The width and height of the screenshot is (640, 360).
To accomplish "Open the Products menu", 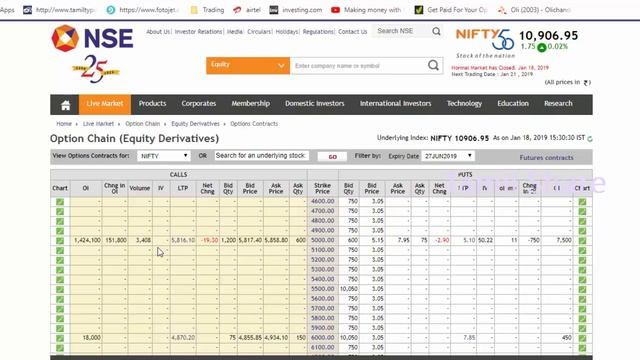I will [152, 104].
